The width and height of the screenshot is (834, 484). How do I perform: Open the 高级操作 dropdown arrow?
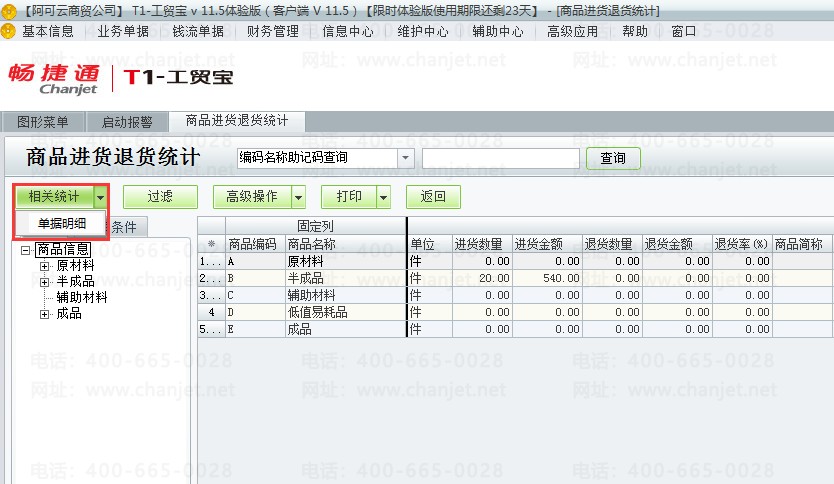(x=299, y=197)
